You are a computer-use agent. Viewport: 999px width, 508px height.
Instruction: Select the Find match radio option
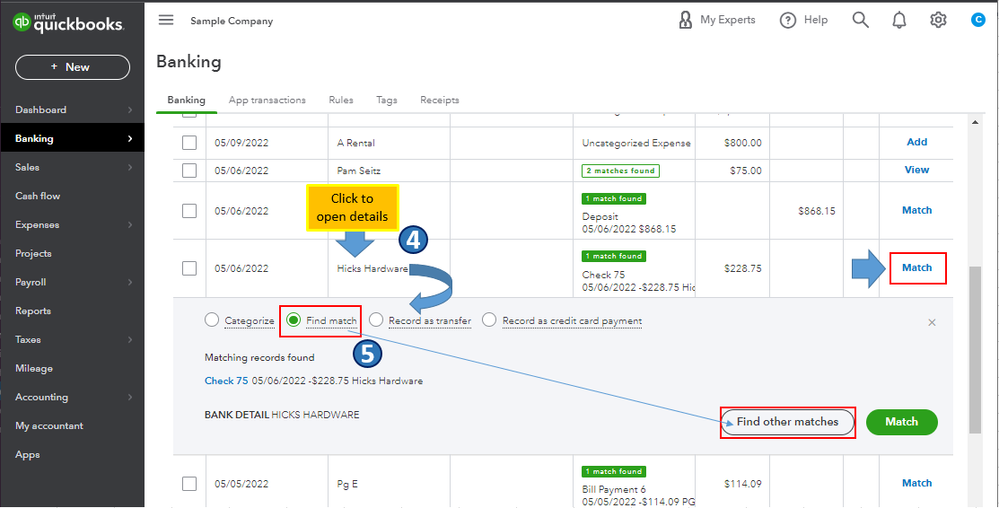pos(293,320)
